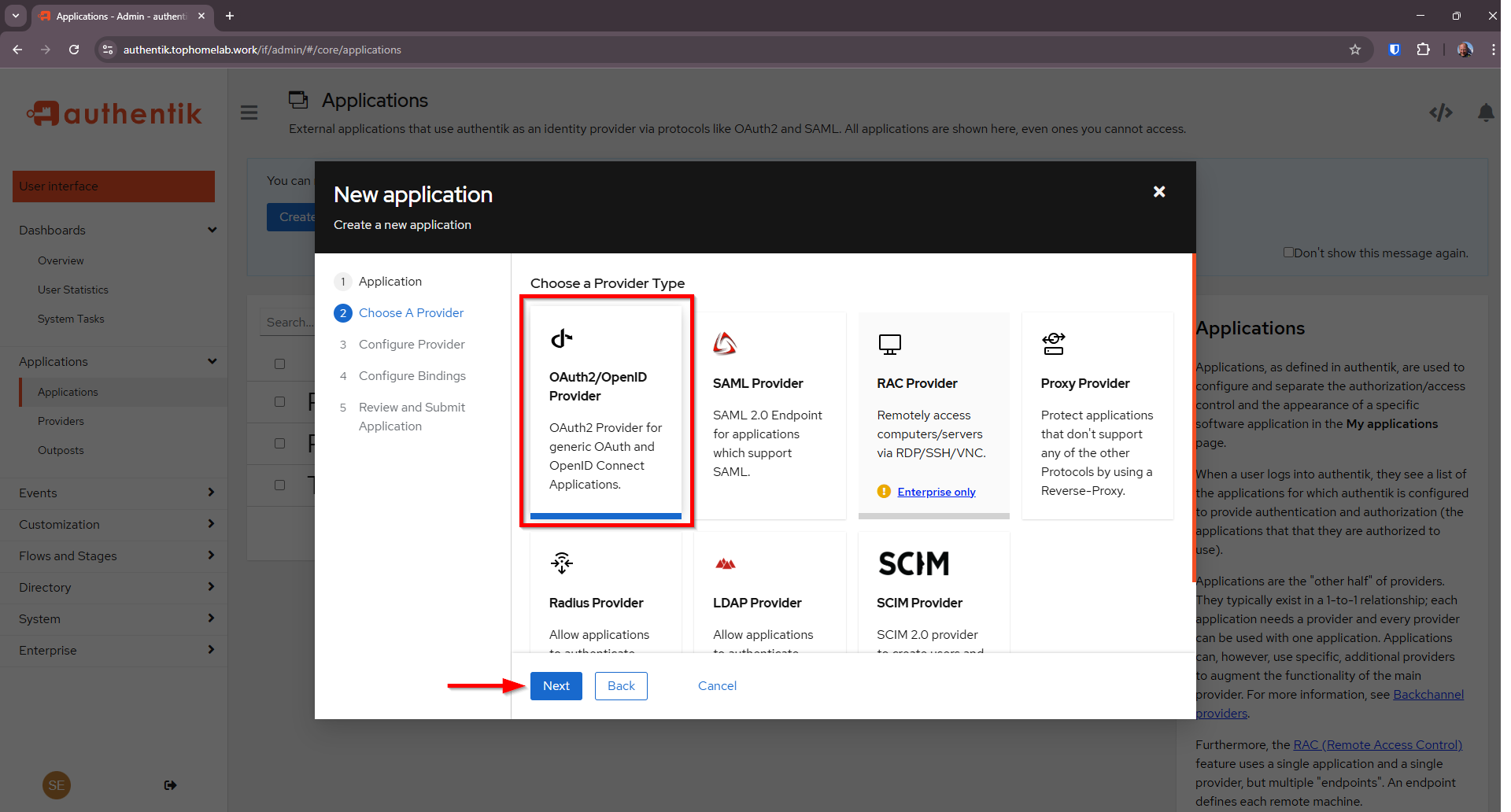Close the New application dialog

tap(1158, 192)
